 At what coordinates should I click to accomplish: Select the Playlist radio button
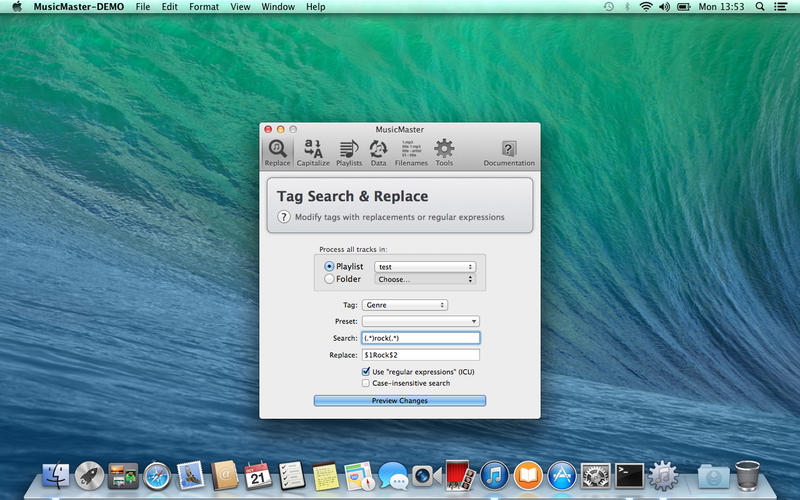coord(329,266)
